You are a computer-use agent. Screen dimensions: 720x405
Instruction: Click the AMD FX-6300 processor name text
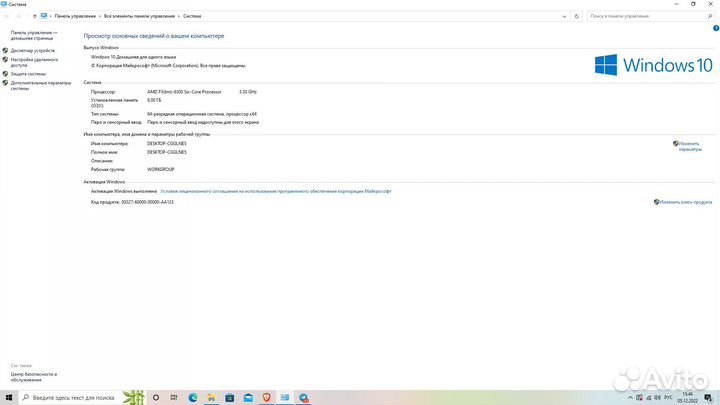click(x=184, y=92)
